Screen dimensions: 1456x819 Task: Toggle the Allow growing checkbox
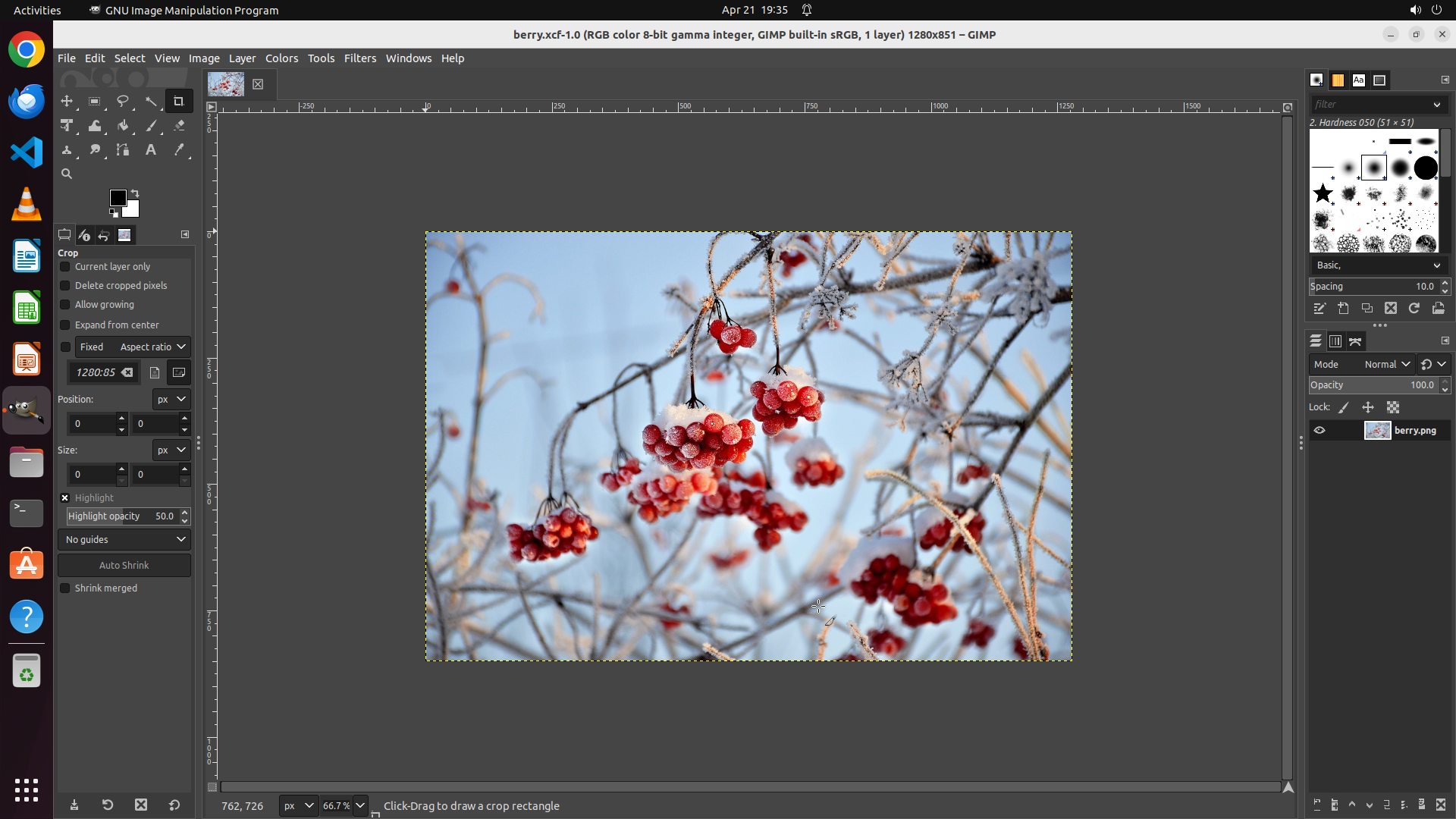(x=65, y=305)
